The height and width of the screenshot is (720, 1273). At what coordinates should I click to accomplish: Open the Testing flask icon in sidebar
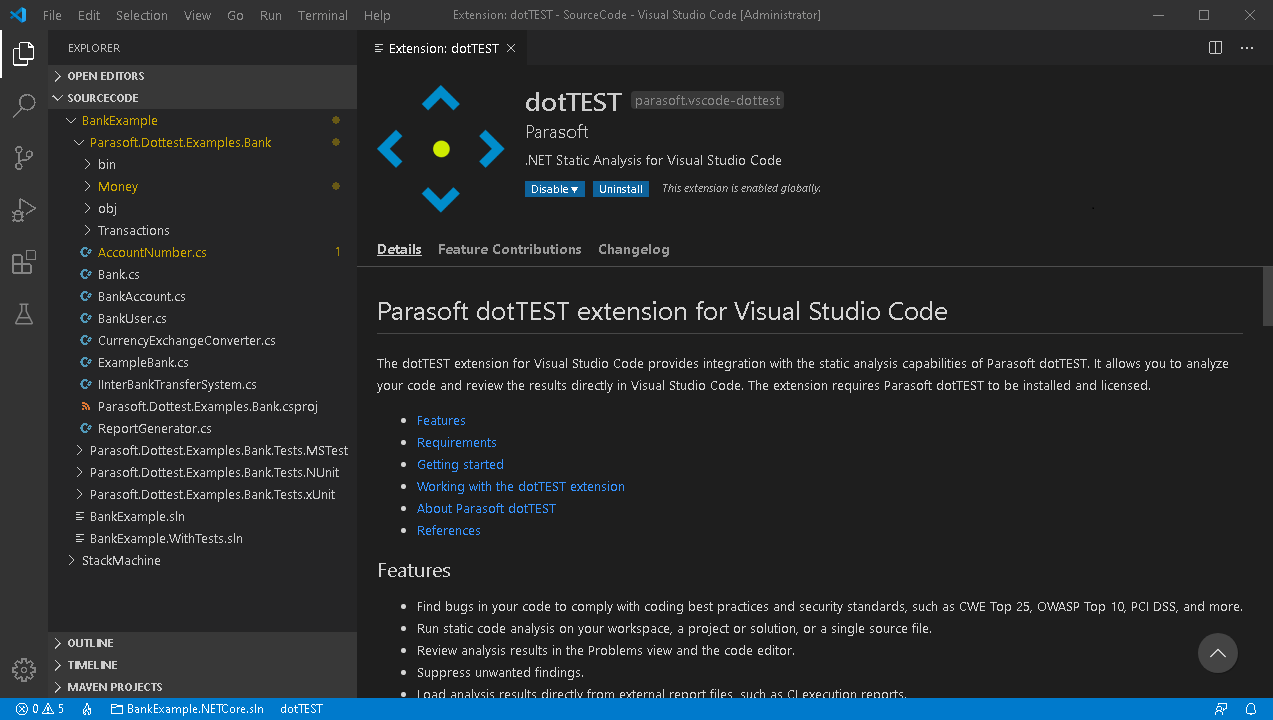click(x=23, y=313)
